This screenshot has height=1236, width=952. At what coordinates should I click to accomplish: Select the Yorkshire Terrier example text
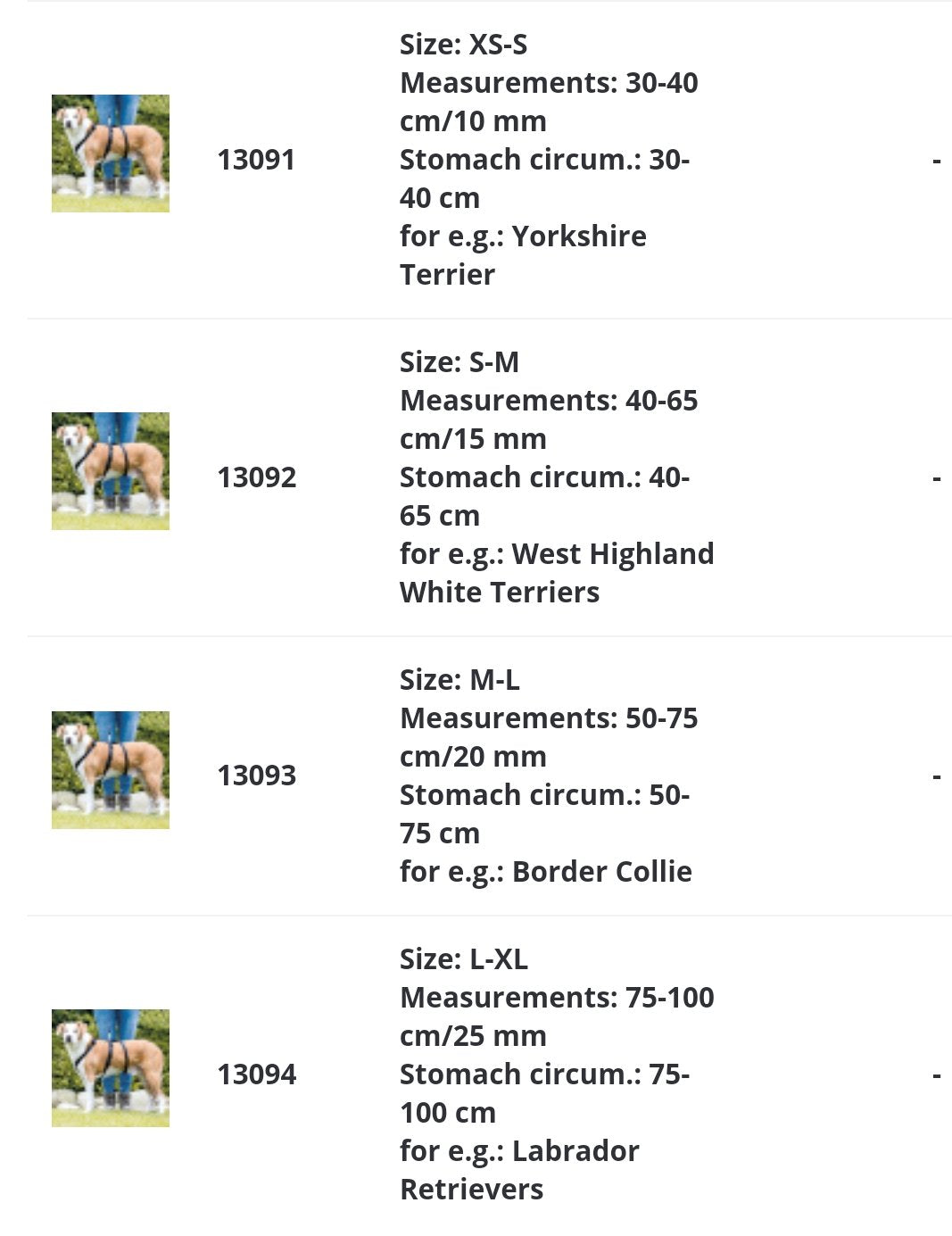(523, 255)
